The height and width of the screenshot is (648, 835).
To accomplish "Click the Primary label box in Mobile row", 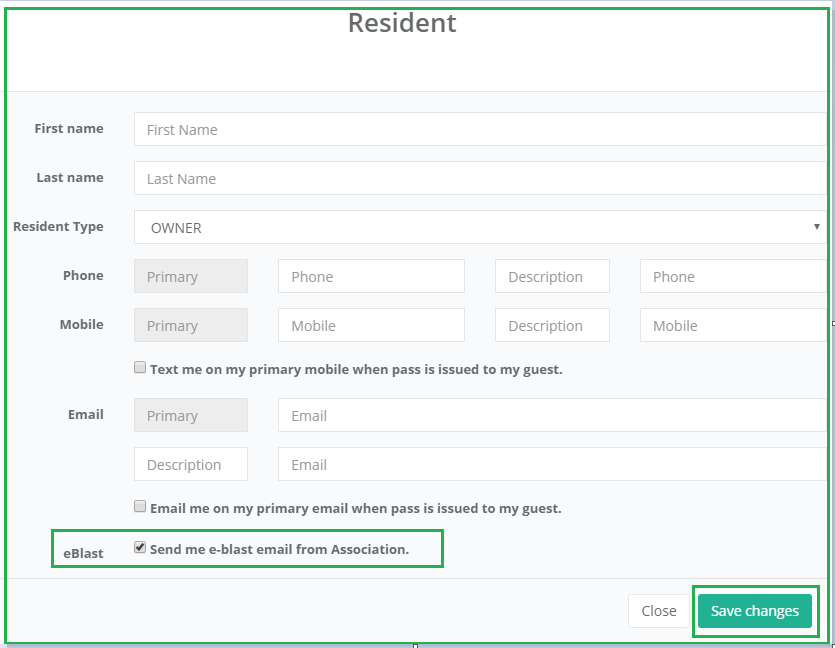I will [x=191, y=325].
